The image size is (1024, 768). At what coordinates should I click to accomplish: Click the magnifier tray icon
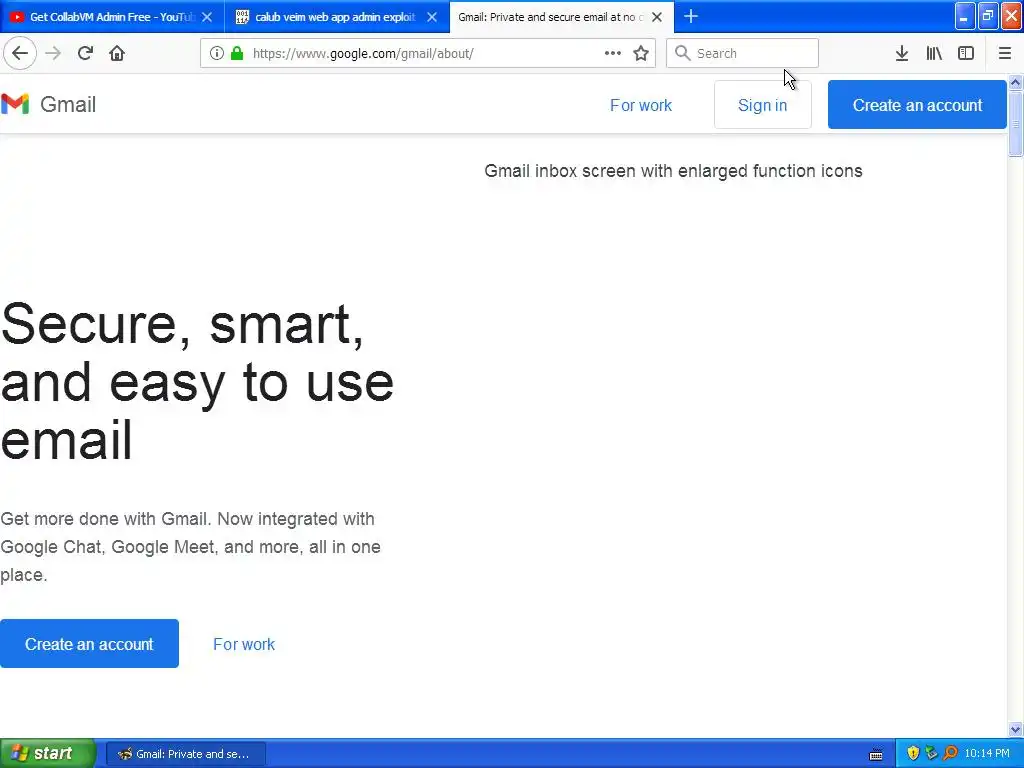click(950, 754)
